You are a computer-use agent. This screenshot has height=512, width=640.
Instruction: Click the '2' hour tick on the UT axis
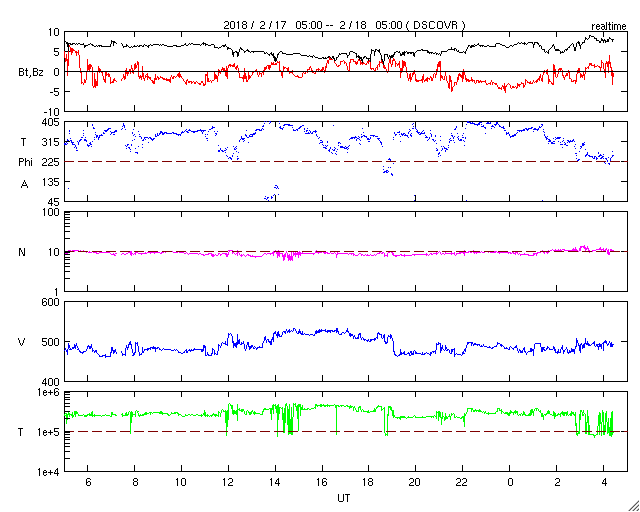click(557, 482)
